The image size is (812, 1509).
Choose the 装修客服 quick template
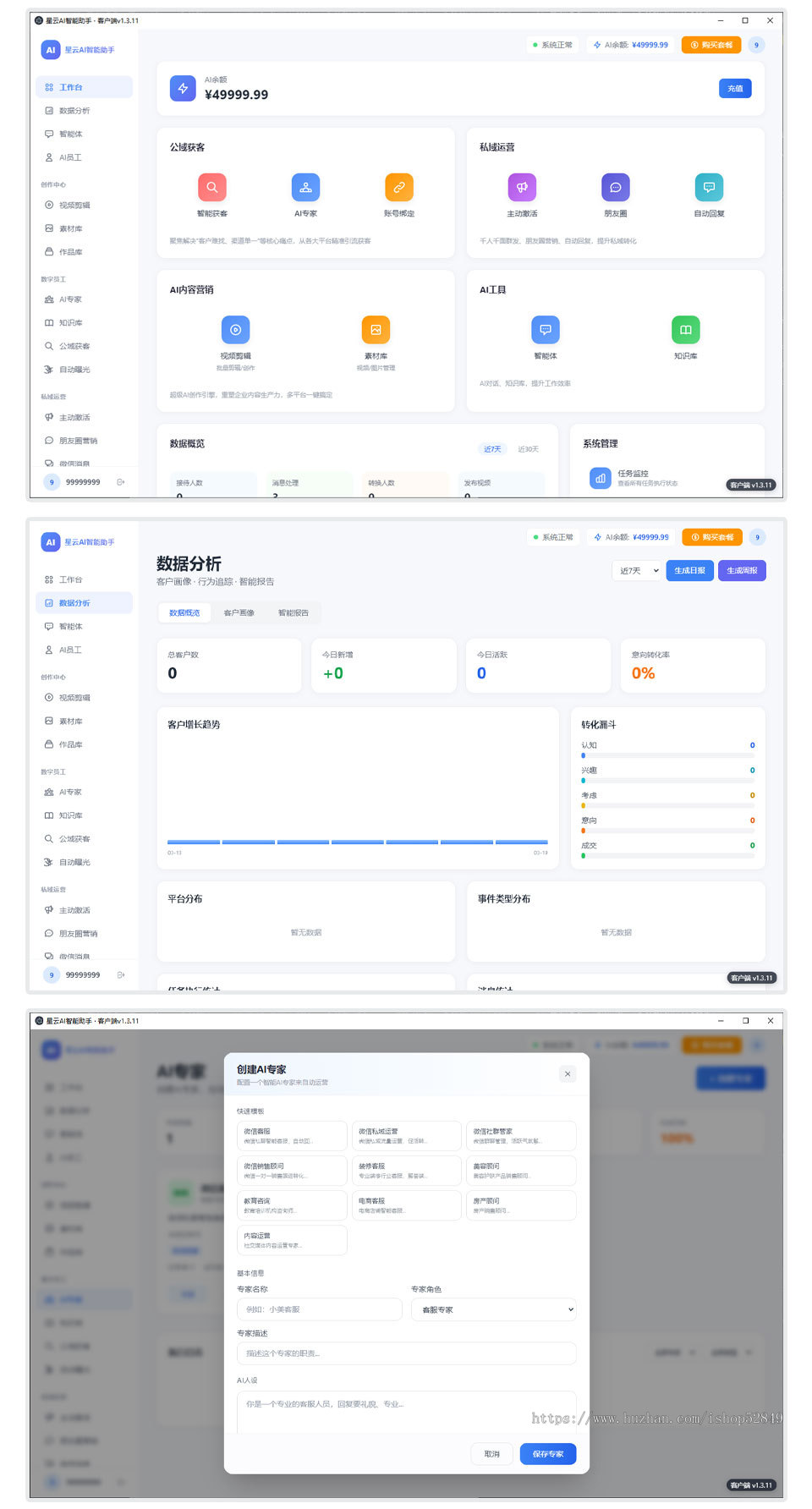(x=407, y=1171)
